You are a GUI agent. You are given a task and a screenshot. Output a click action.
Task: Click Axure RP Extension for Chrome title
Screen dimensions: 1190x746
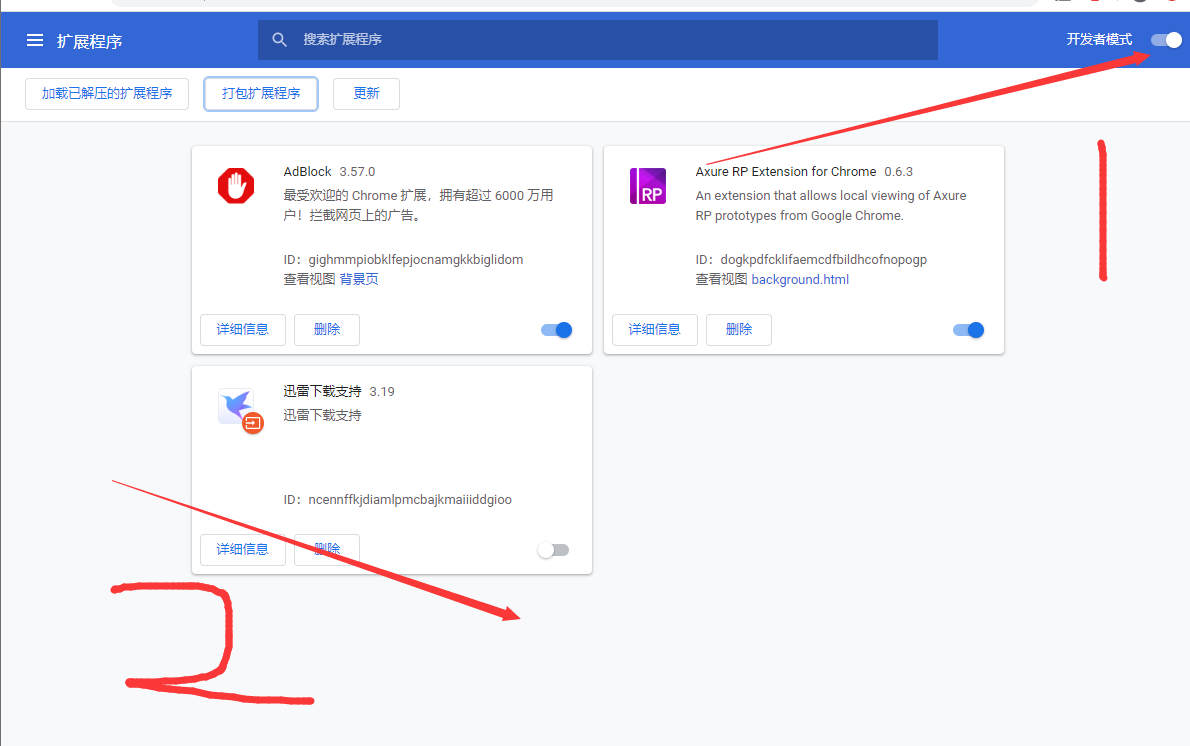[x=785, y=172]
